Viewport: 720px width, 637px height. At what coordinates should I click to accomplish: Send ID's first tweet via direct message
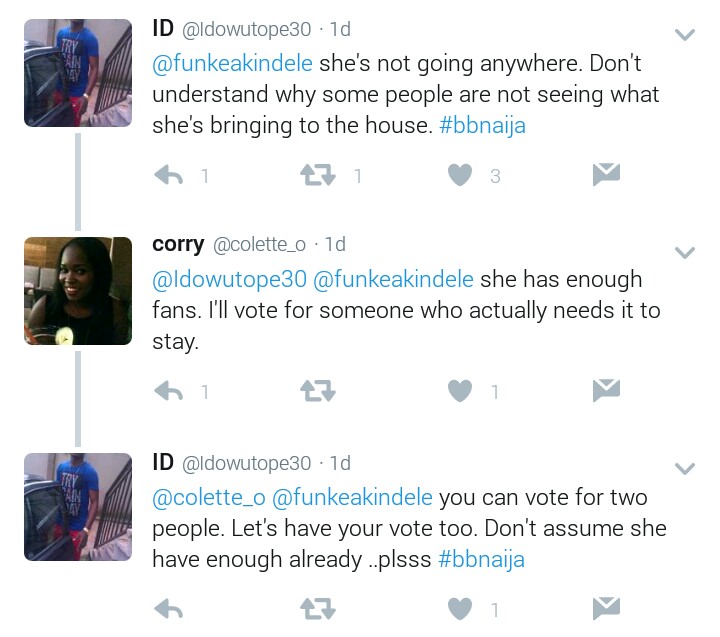tap(606, 176)
